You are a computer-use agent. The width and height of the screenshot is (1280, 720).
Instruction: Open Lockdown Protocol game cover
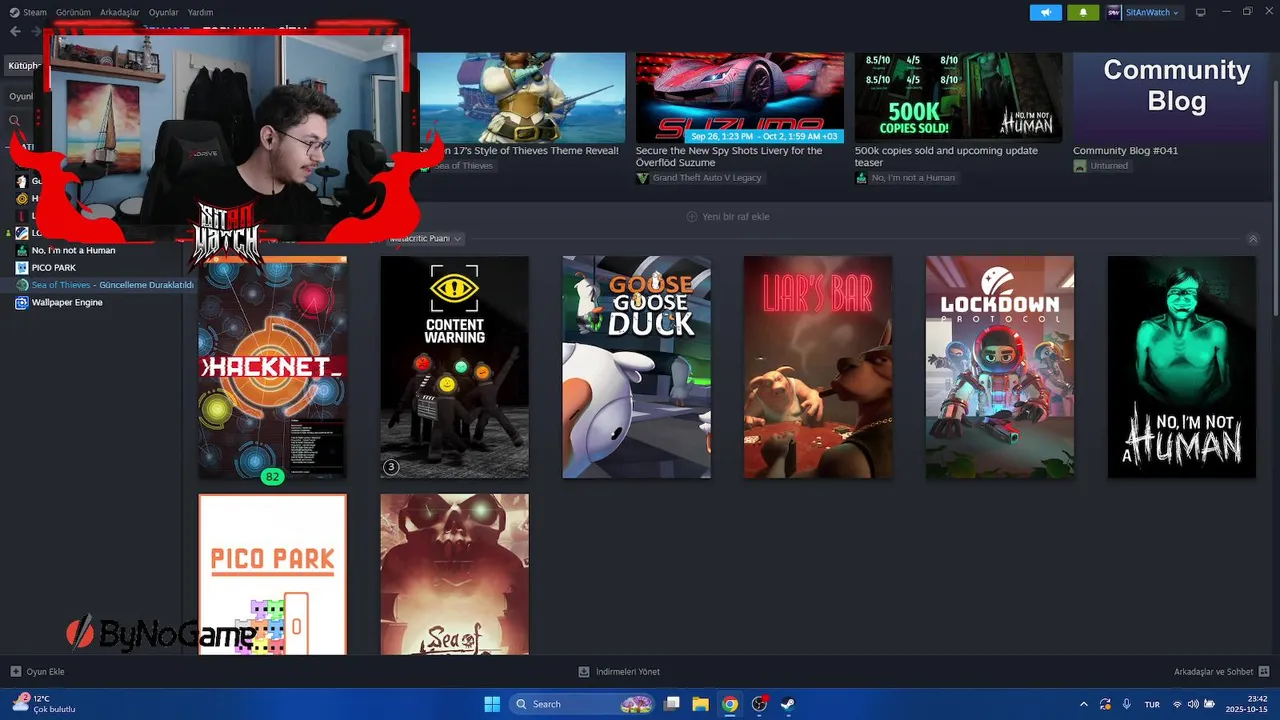point(1000,367)
